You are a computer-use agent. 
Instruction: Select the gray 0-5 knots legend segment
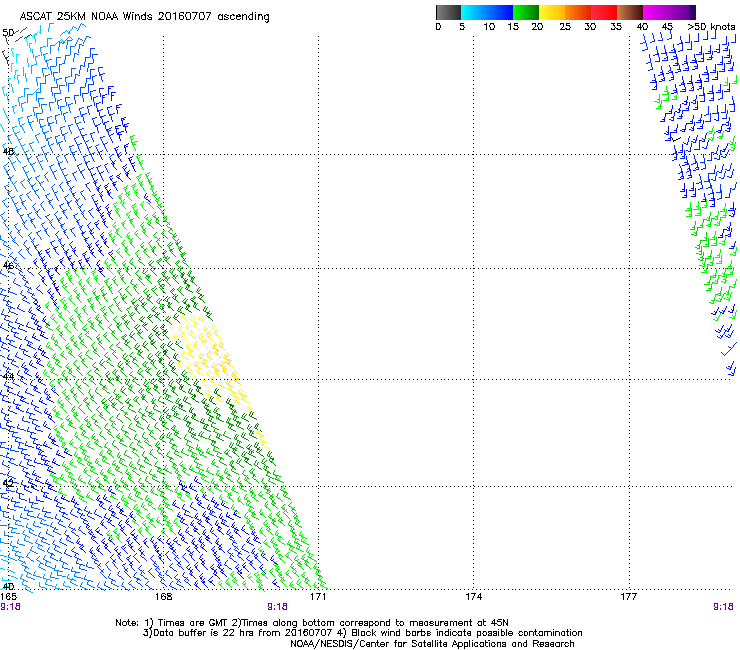[x=448, y=12]
